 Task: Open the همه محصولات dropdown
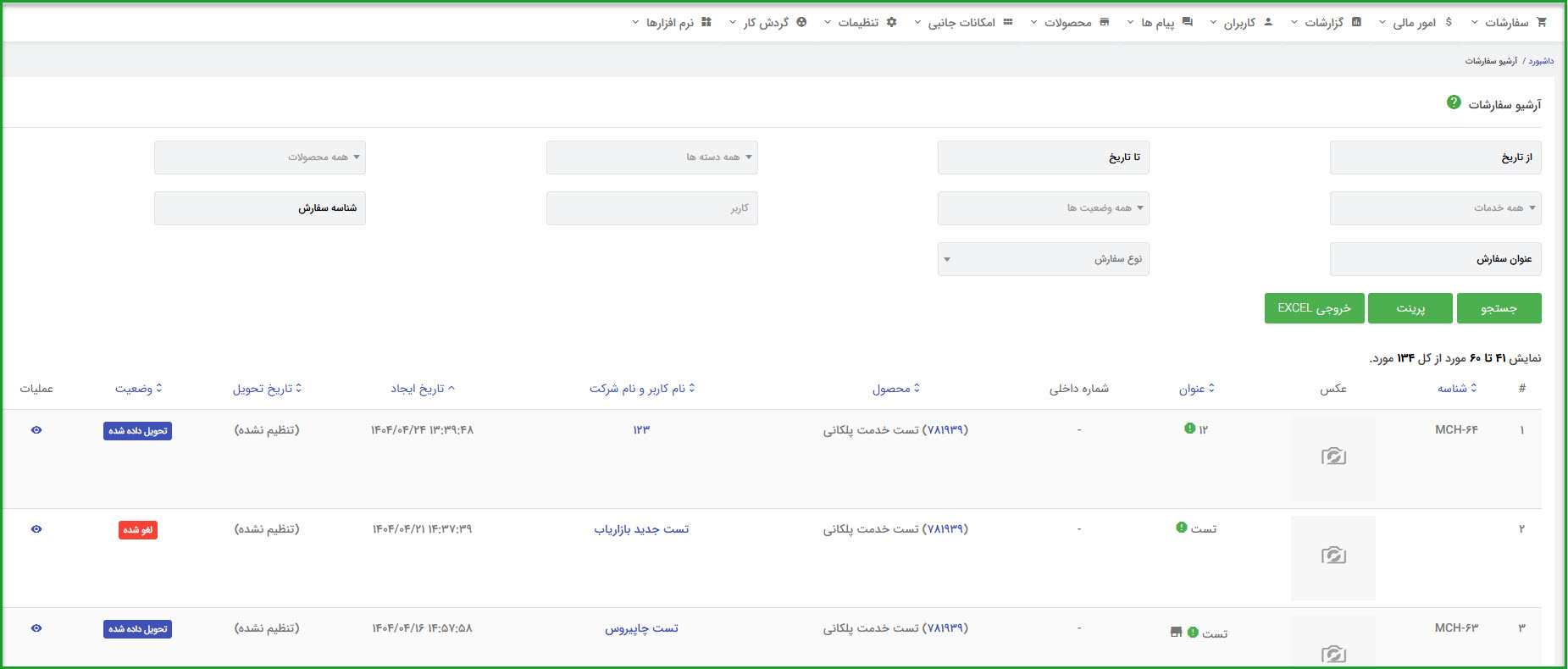point(260,158)
